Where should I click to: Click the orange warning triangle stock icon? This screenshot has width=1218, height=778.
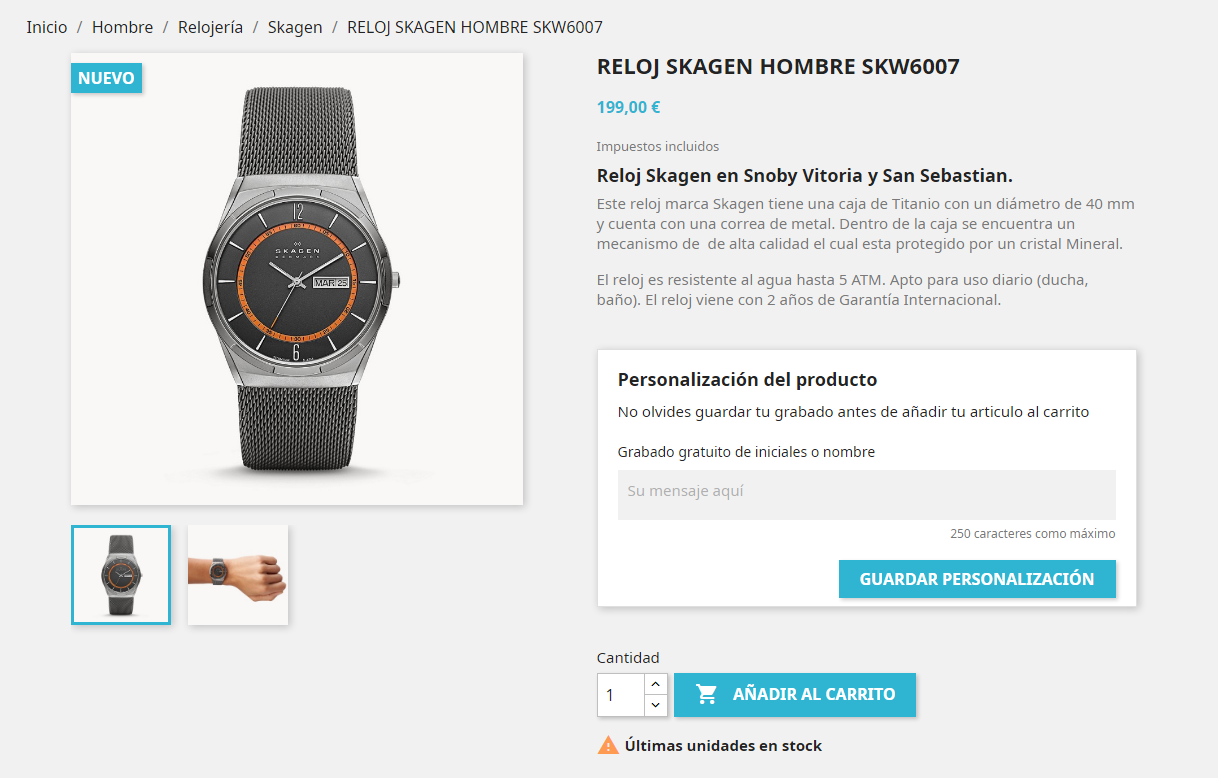tap(608, 745)
